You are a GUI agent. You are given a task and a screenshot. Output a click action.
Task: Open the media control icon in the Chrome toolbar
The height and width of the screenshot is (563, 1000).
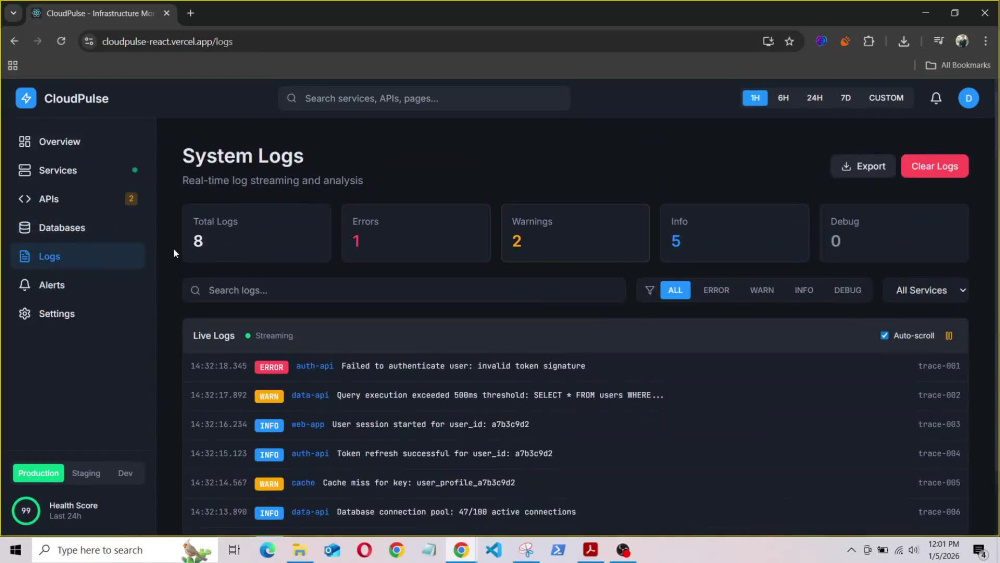(938, 41)
